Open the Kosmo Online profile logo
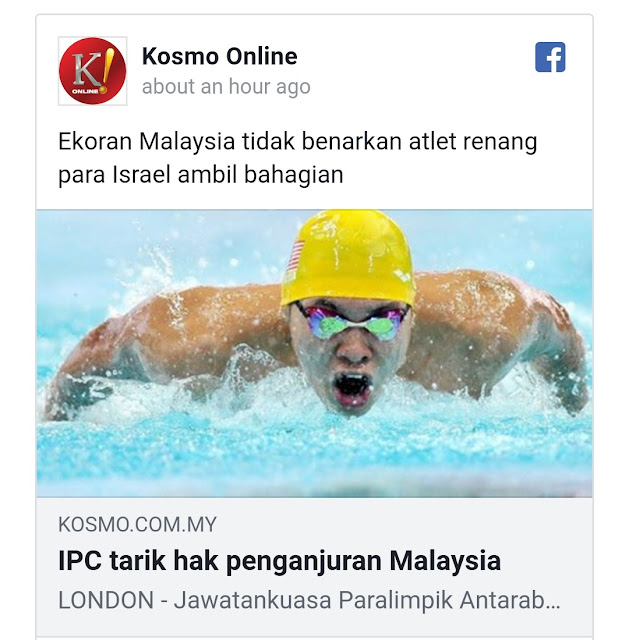 click(92, 71)
